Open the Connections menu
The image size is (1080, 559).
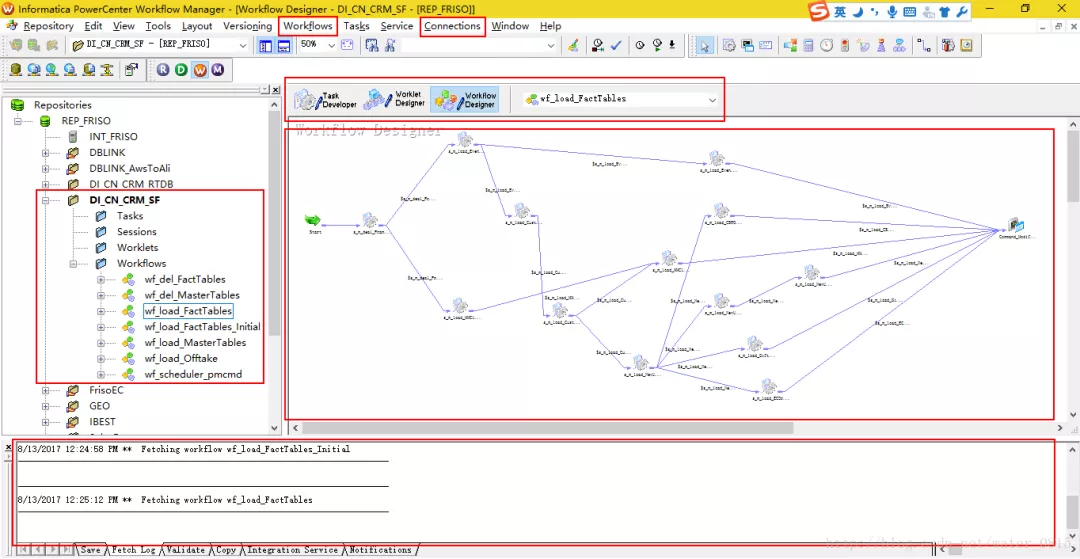click(x=452, y=26)
